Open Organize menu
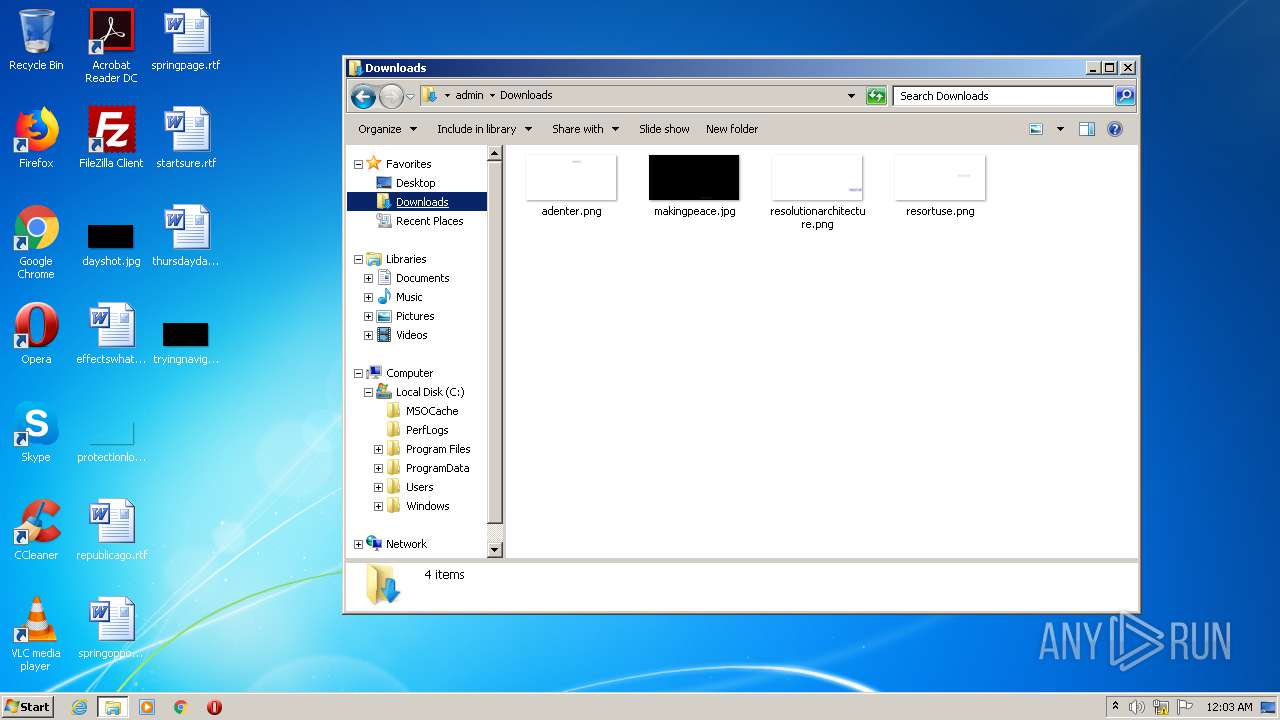Viewport: 1280px width, 720px height. tap(387, 129)
